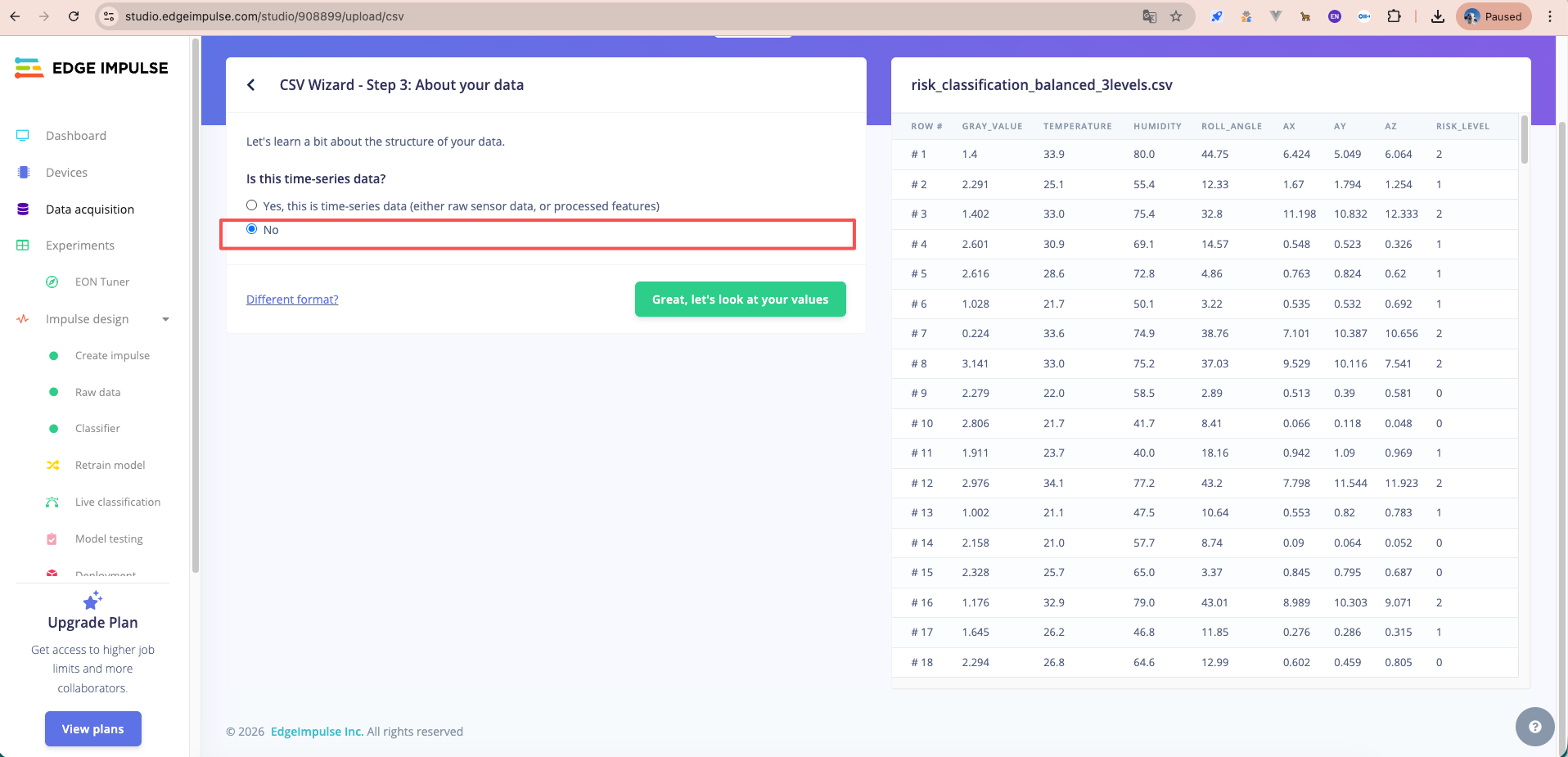
Task: Click the Dashboard monitor icon in sidebar
Action: point(23,136)
